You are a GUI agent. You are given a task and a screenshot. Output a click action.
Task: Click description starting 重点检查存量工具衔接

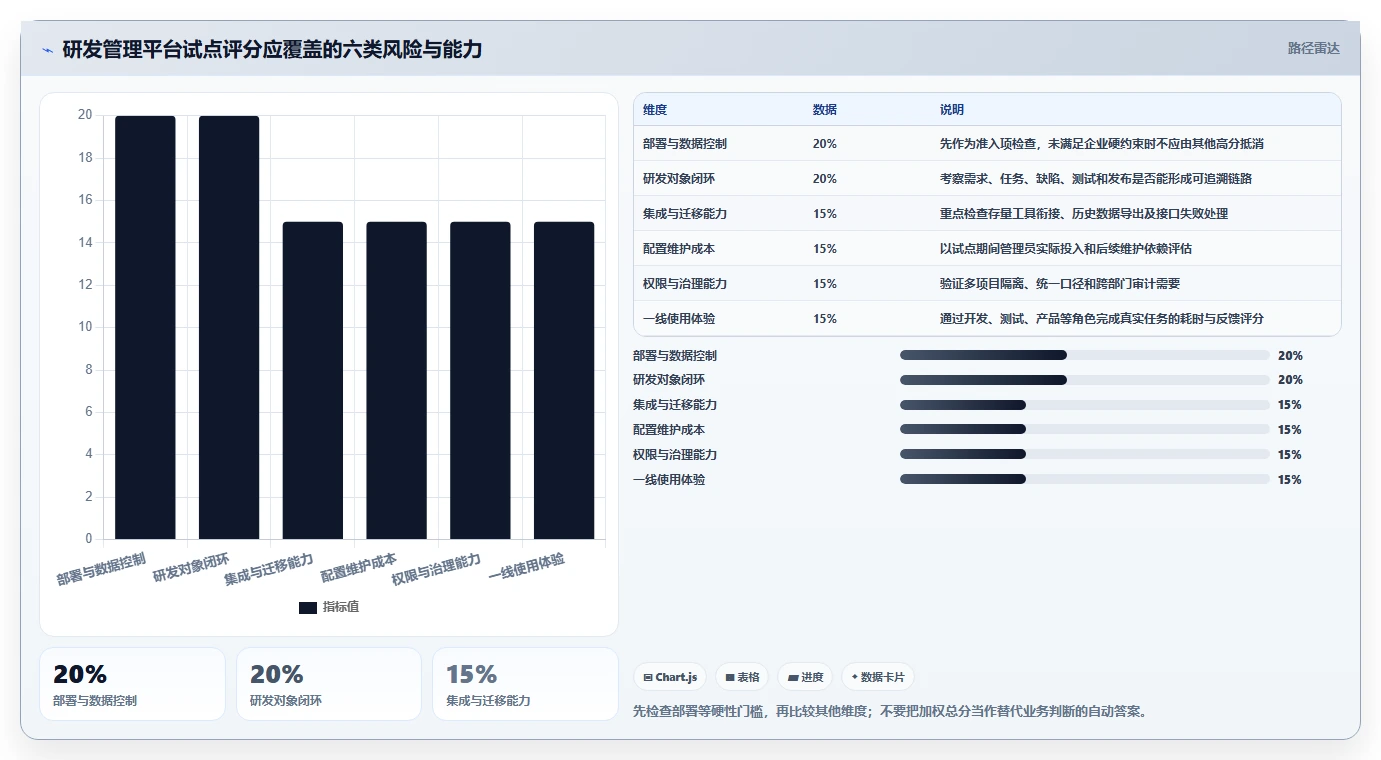click(1084, 214)
